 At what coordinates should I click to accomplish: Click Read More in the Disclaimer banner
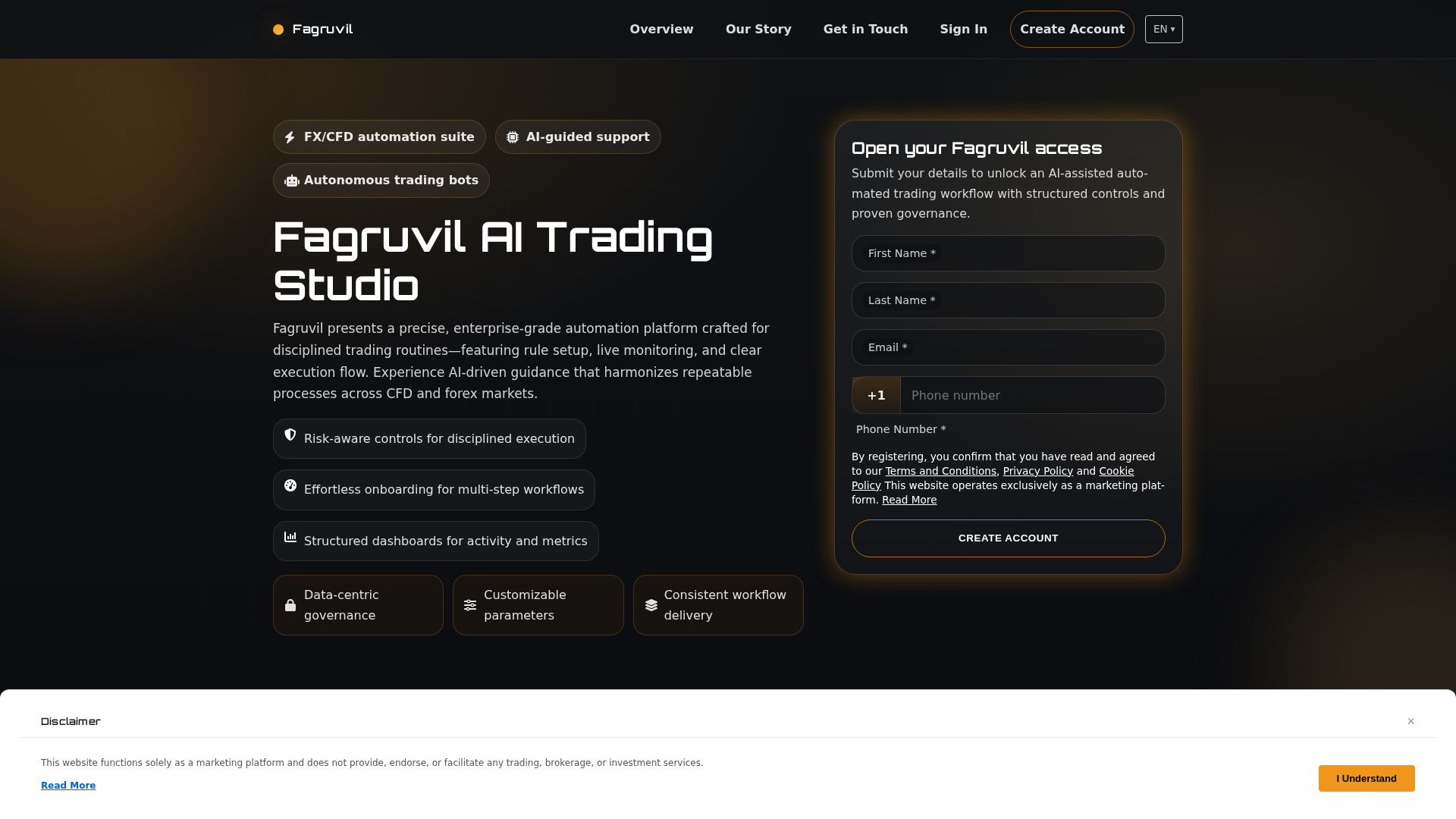[68, 786]
